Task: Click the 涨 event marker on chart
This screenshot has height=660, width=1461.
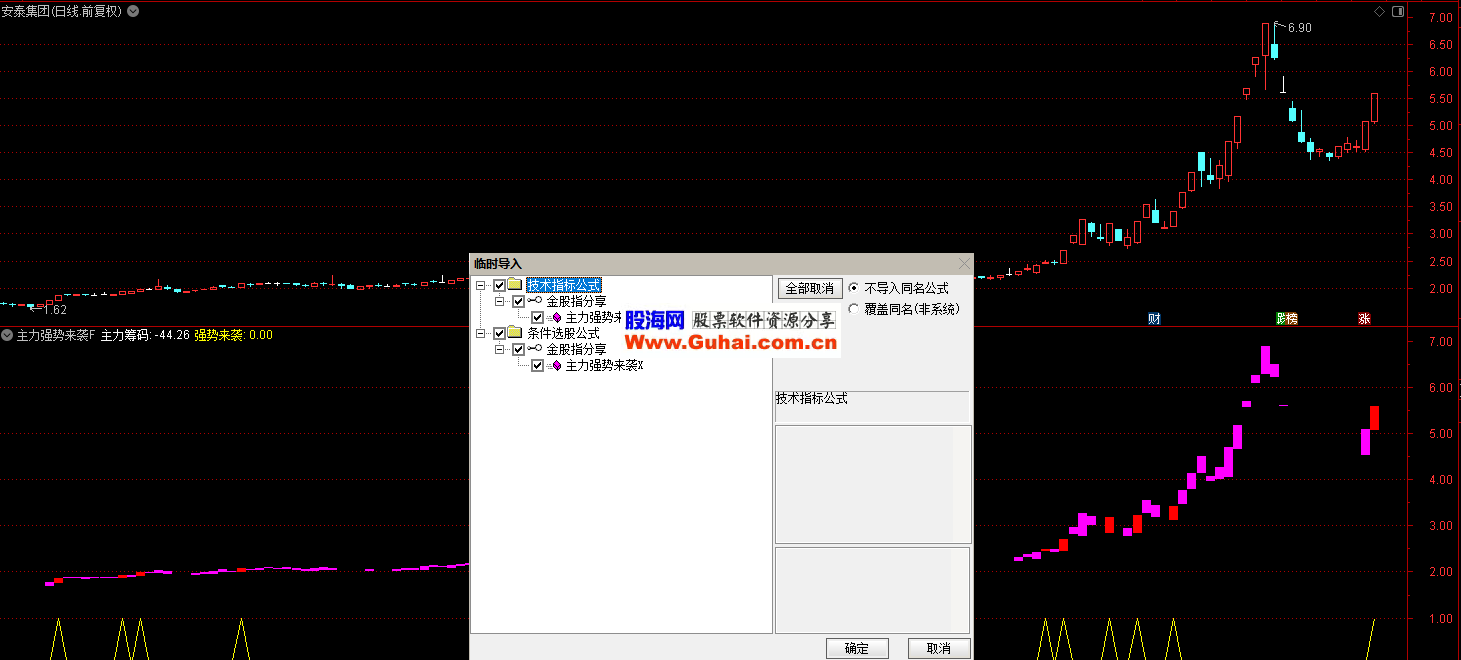Action: pos(1364,319)
